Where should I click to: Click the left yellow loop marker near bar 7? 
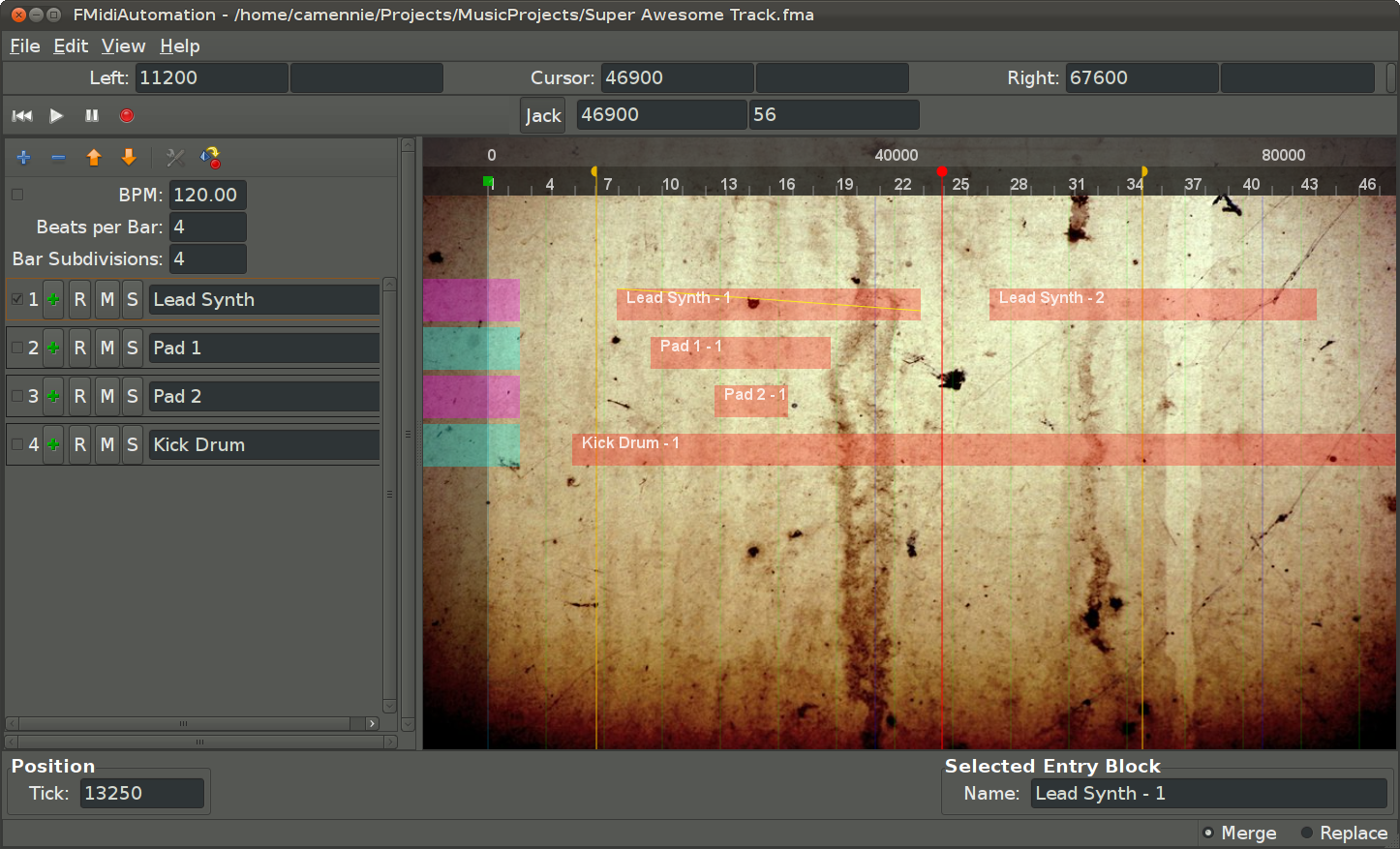coord(594,171)
